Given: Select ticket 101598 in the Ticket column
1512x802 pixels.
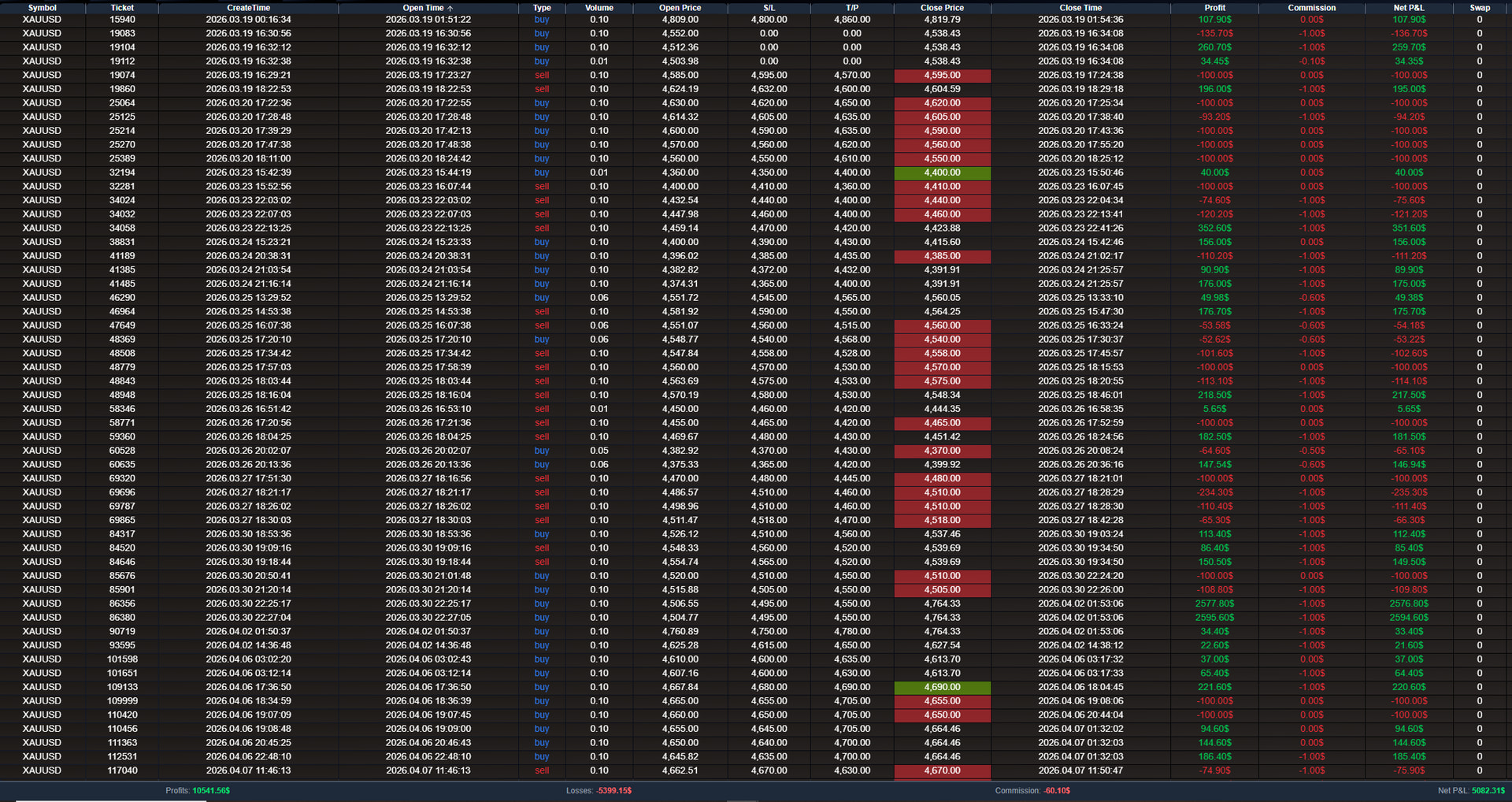Looking at the screenshot, I should (122, 659).
